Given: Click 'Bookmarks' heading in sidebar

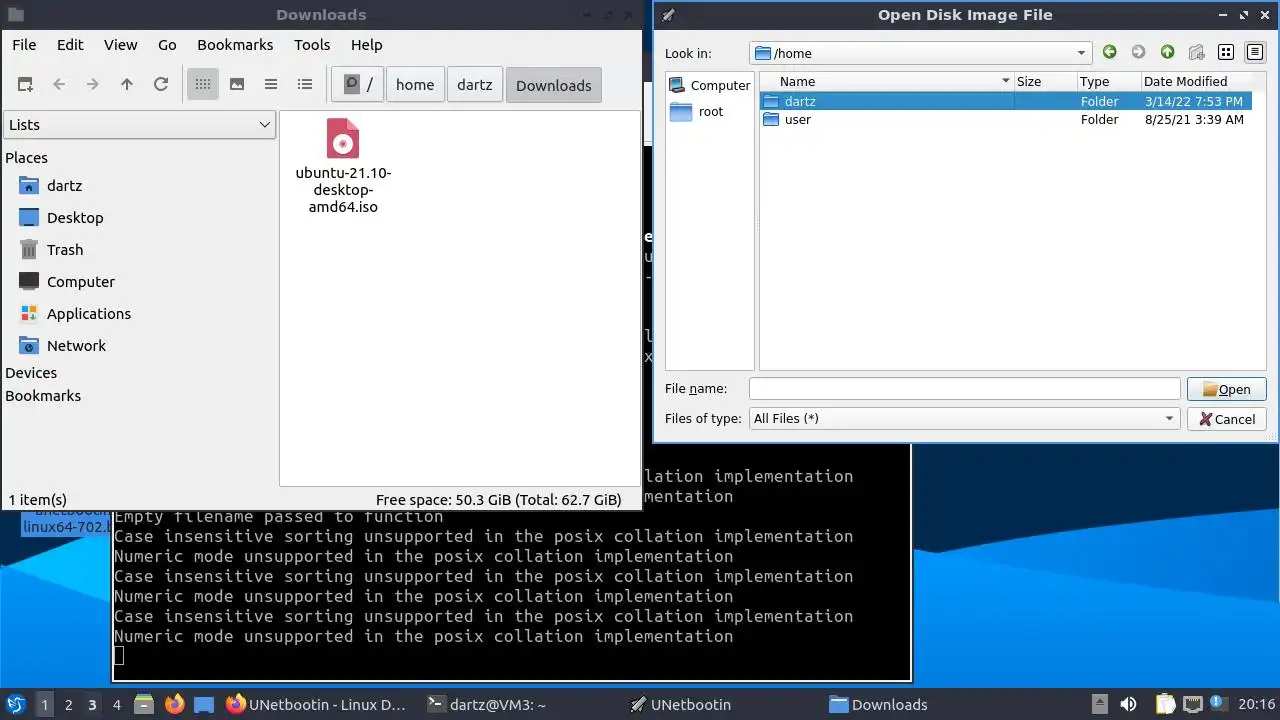Looking at the screenshot, I should click(43, 396).
